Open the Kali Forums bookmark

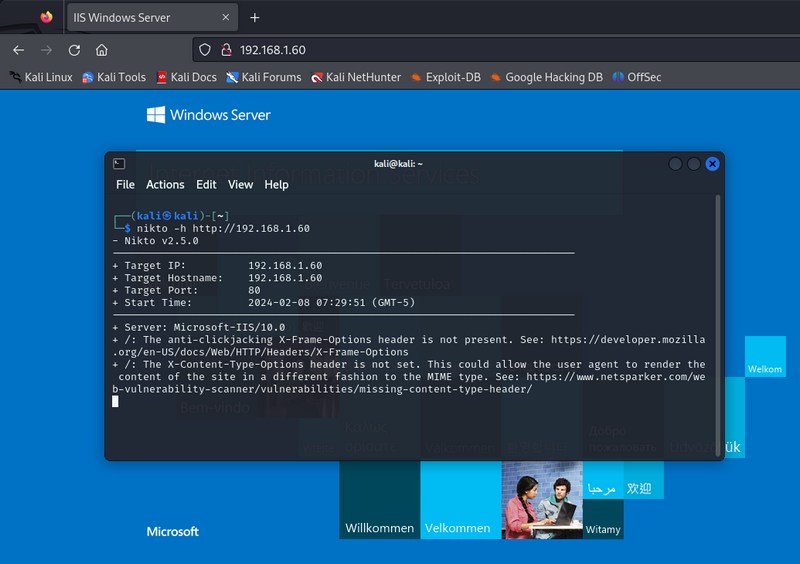coord(264,77)
